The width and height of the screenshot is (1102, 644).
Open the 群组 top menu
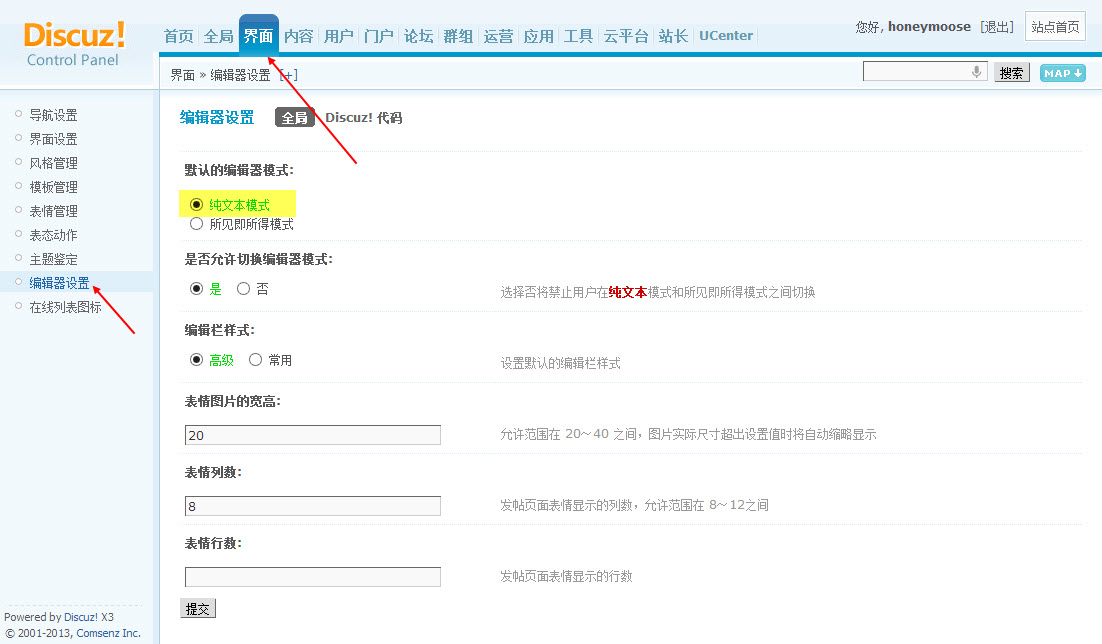click(x=458, y=36)
